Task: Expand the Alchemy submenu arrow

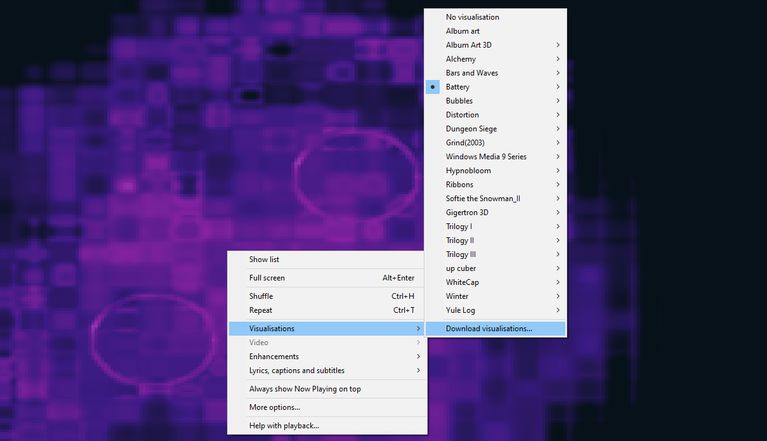Action: [557, 59]
